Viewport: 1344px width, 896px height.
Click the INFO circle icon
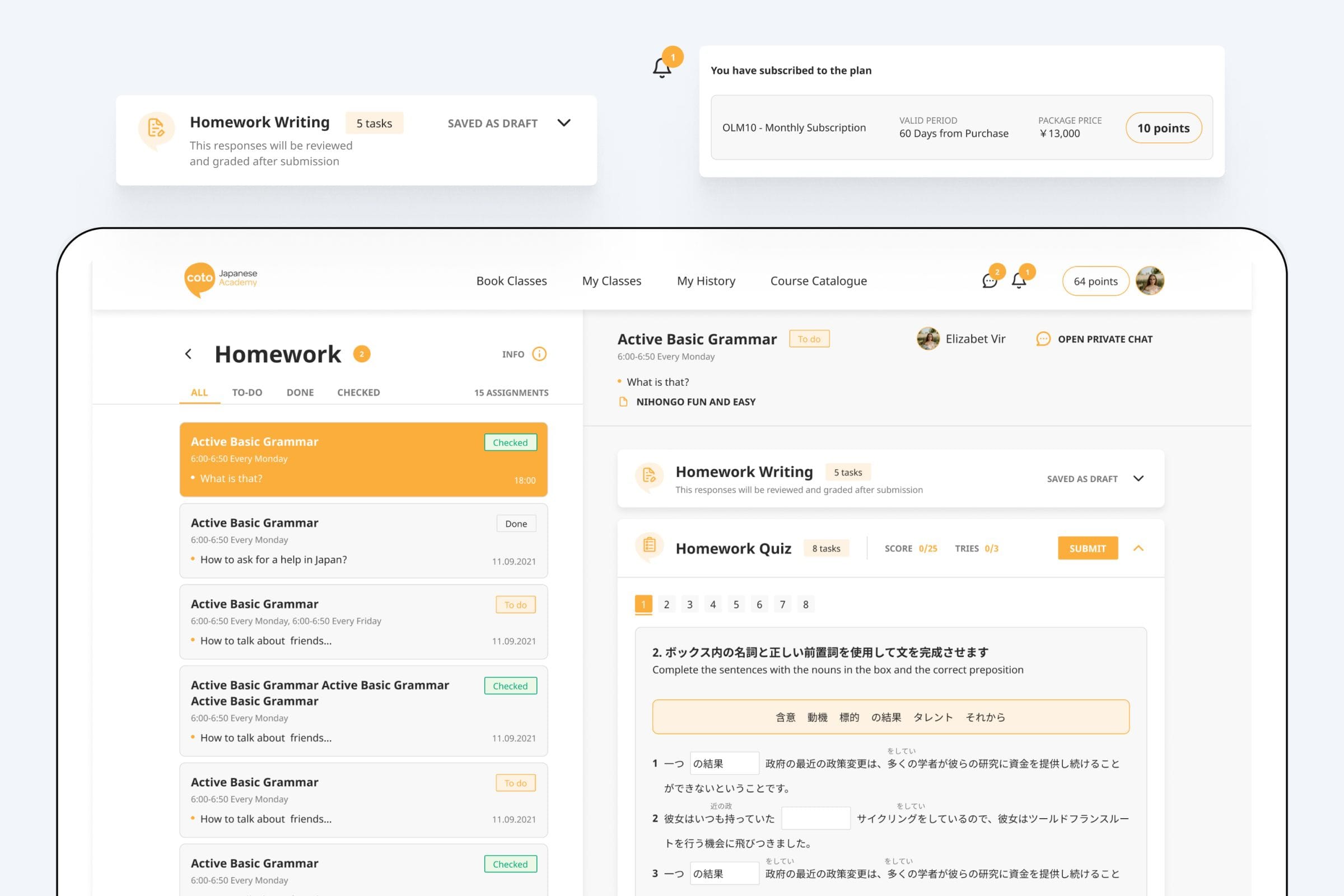click(x=539, y=354)
